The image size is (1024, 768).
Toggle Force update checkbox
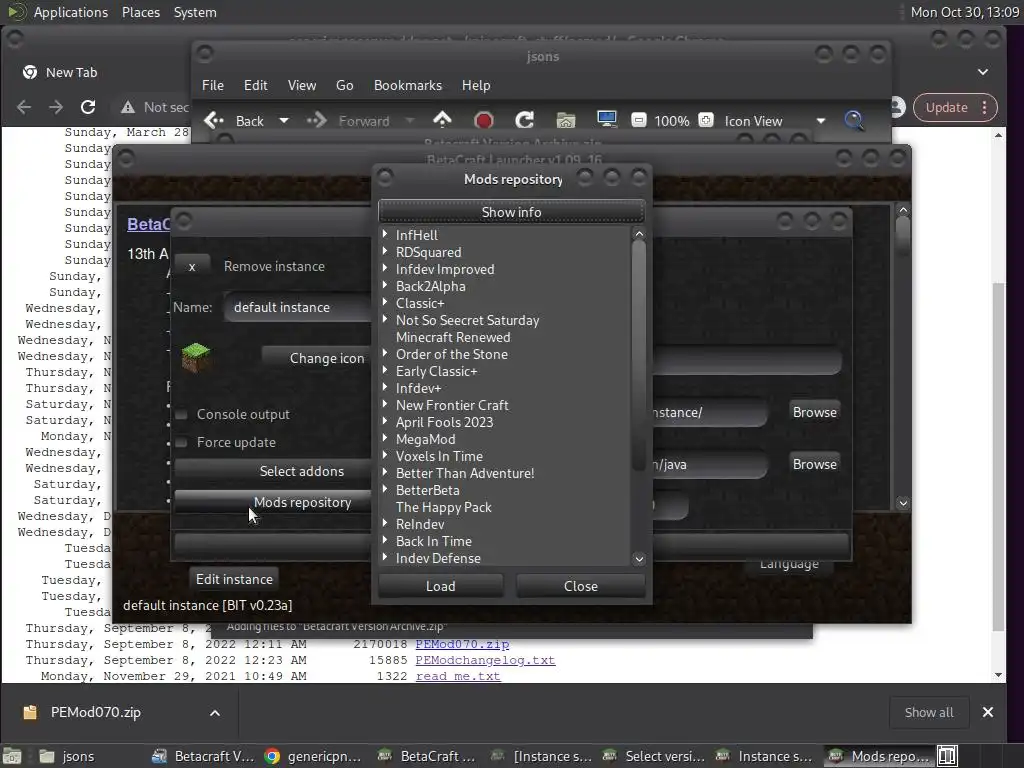point(182,443)
